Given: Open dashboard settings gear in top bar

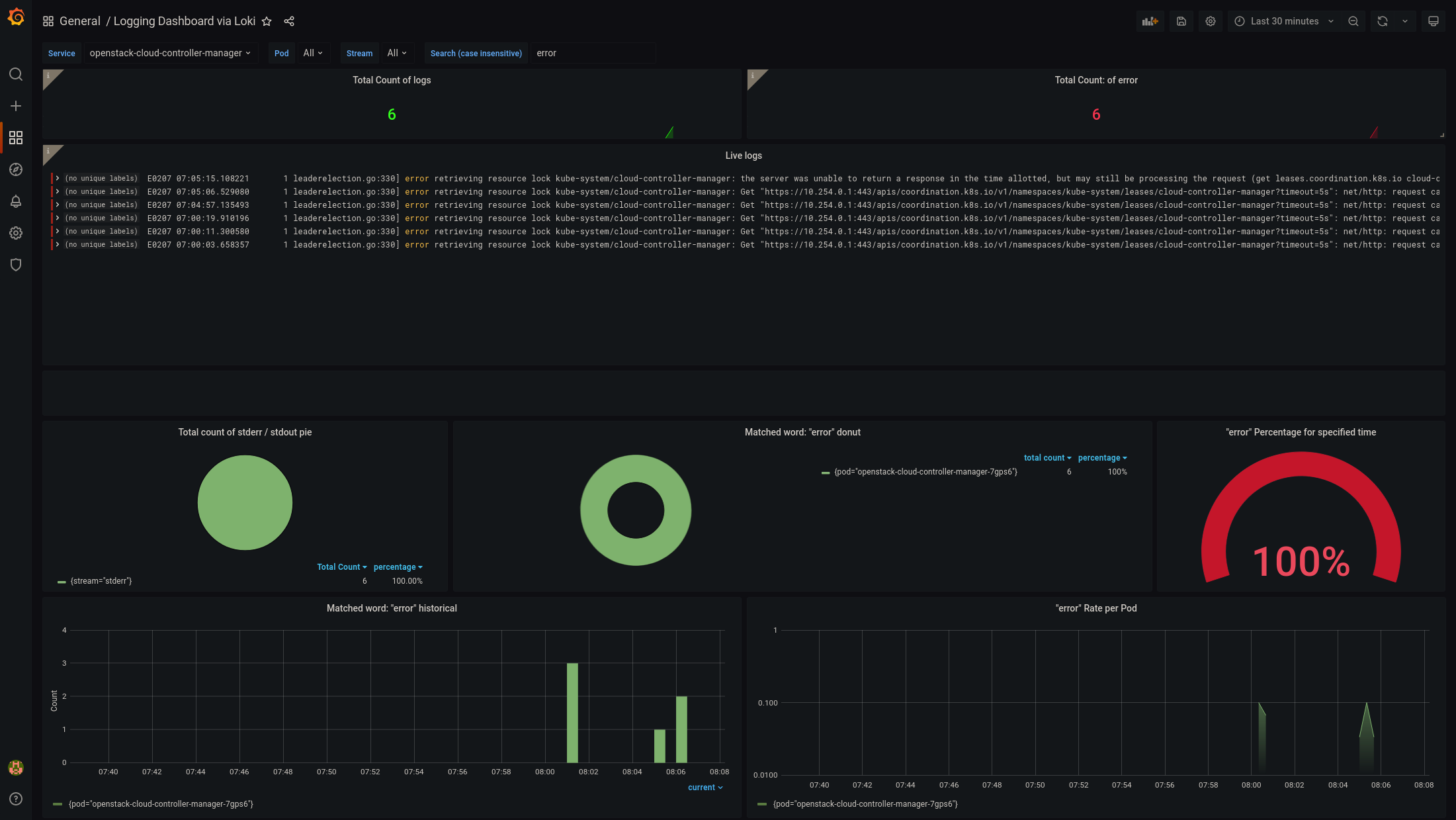Looking at the screenshot, I should (x=1210, y=21).
